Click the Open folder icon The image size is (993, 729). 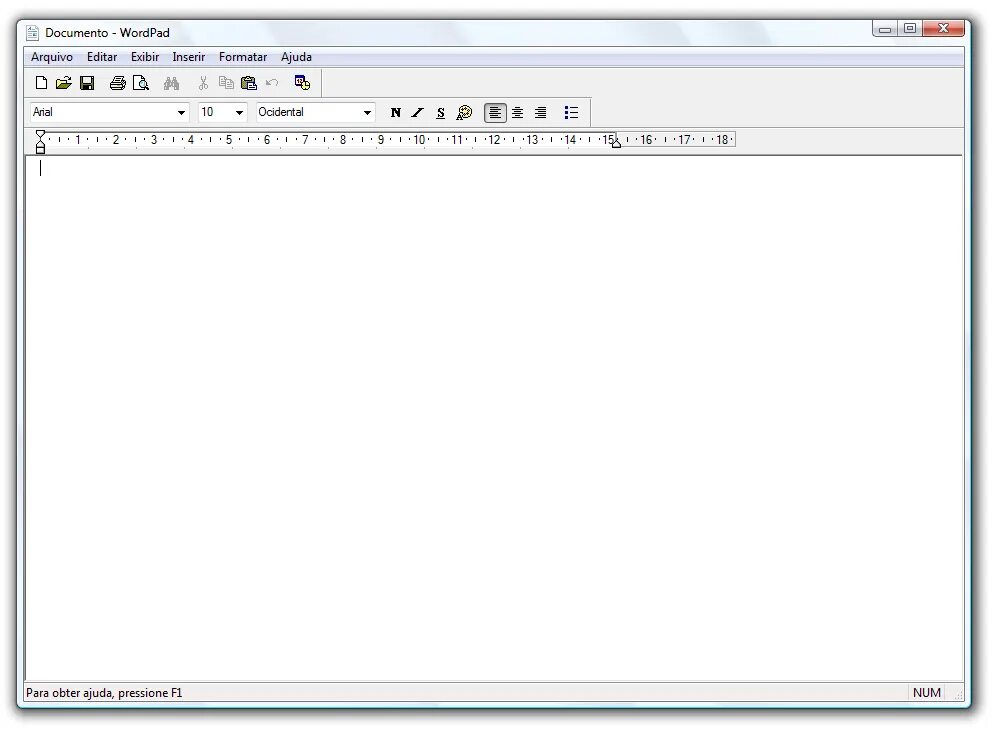63,83
